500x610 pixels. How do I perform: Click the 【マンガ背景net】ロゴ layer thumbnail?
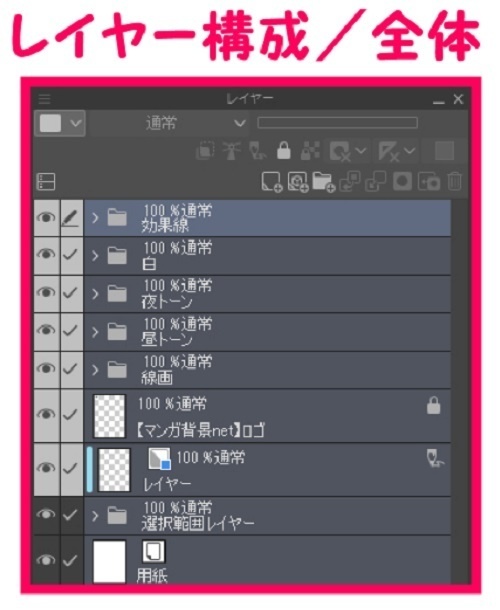pyautogui.click(x=110, y=416)
